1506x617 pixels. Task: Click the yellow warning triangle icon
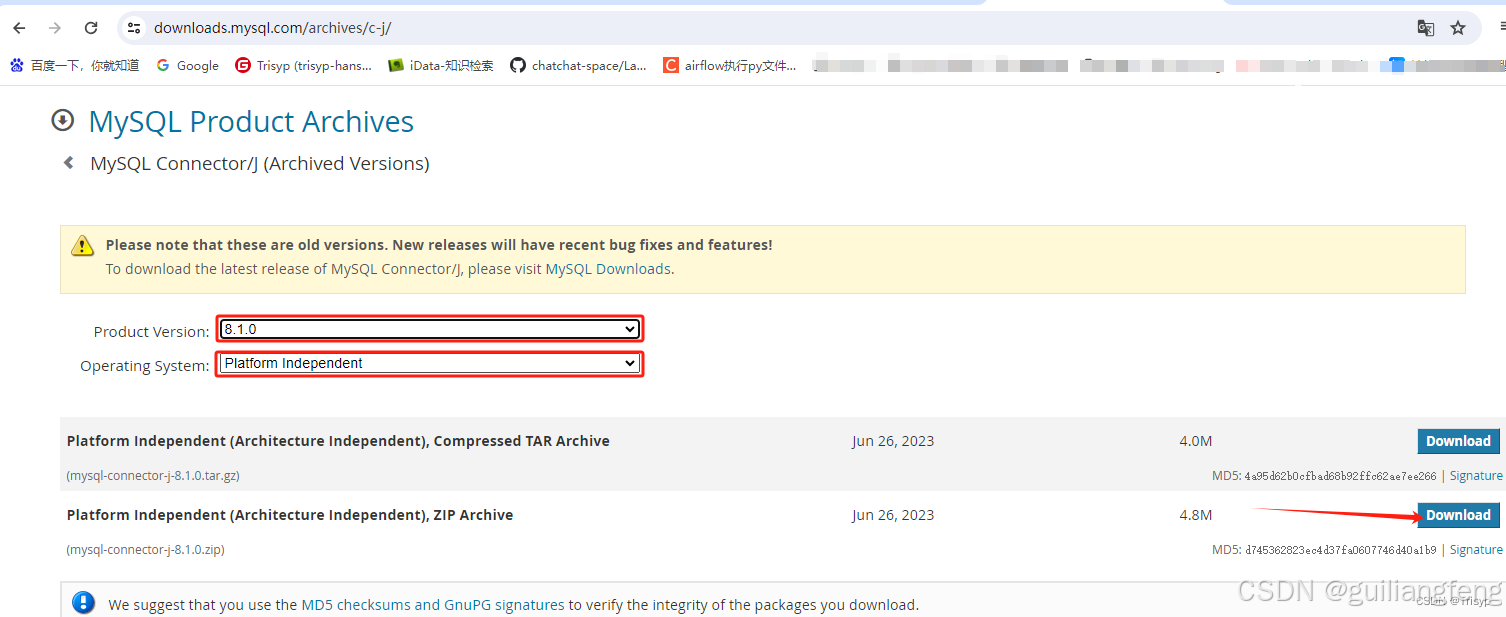coord(82,245)
